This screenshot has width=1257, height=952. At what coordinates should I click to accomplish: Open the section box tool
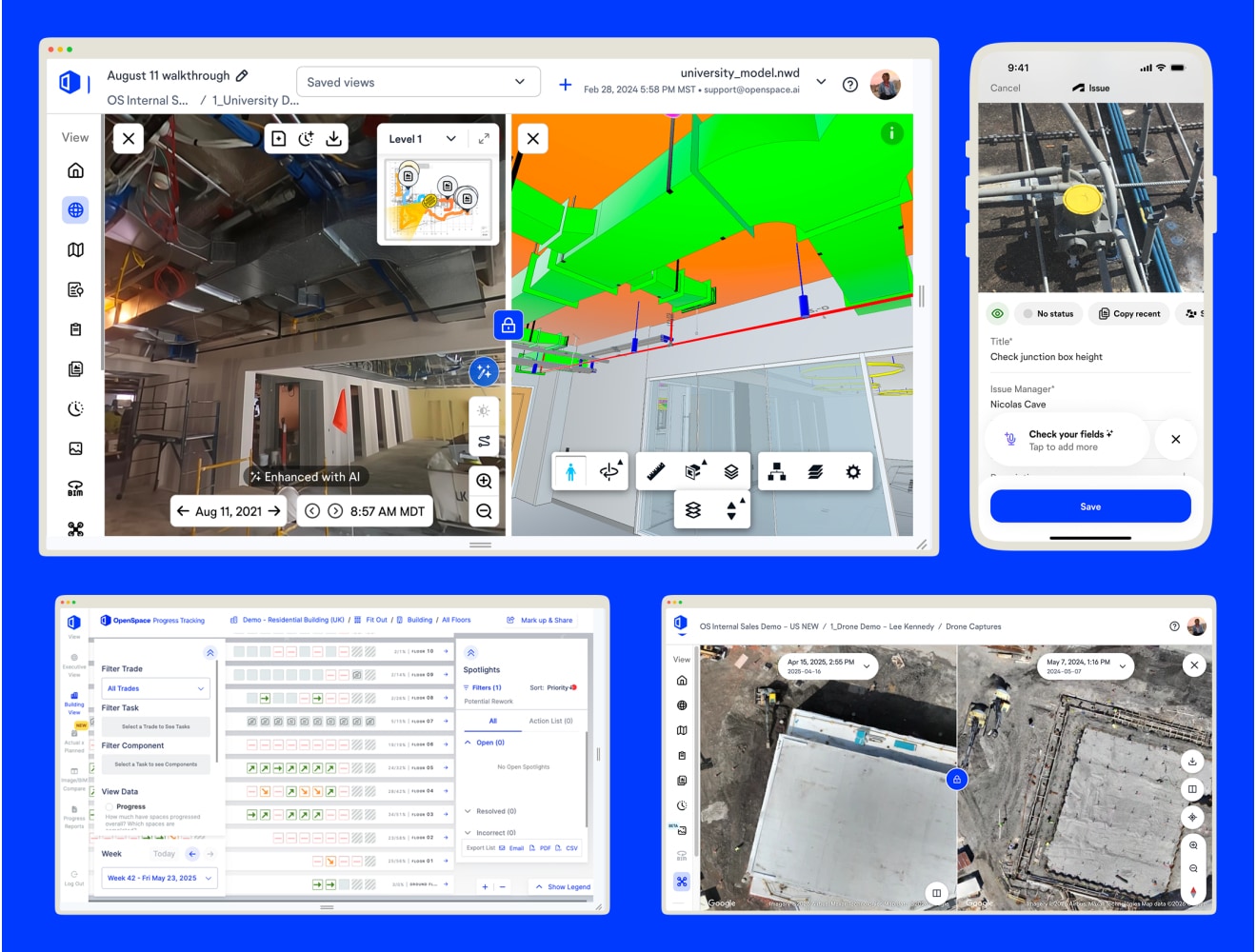click(x=694, y=470)
